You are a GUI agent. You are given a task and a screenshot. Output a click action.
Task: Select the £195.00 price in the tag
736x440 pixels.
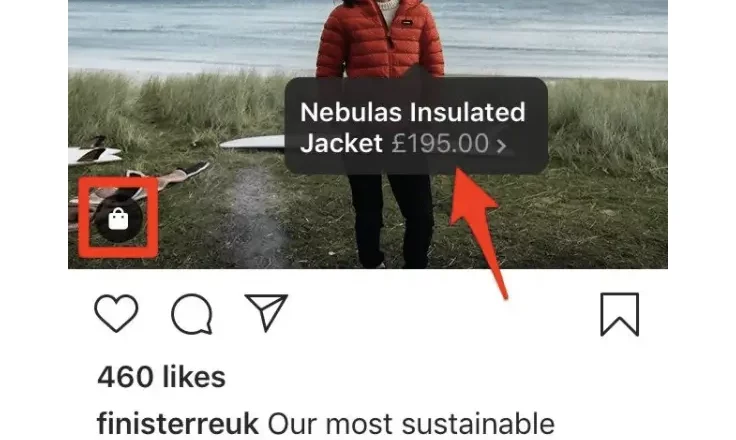pyautogui.click(x=440, y=143)
